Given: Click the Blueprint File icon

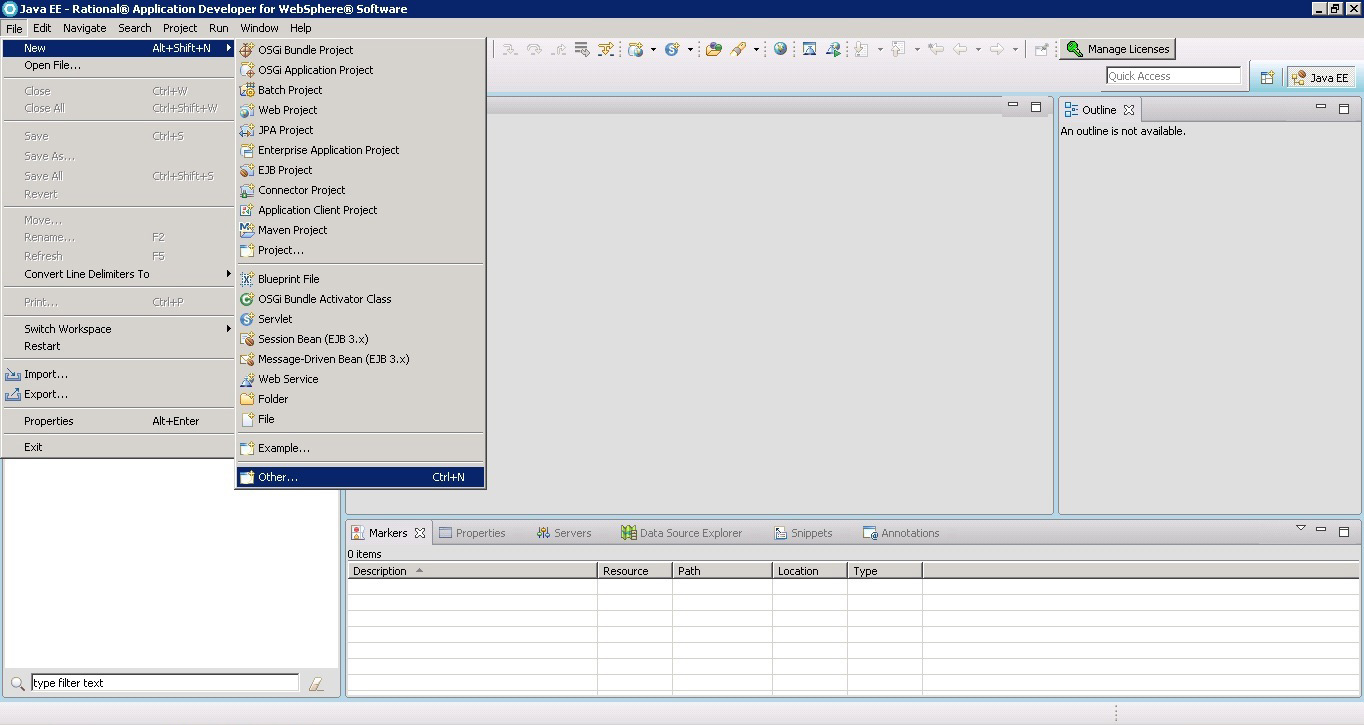Looking at the screenshot, I should click(x=247, y=279).
